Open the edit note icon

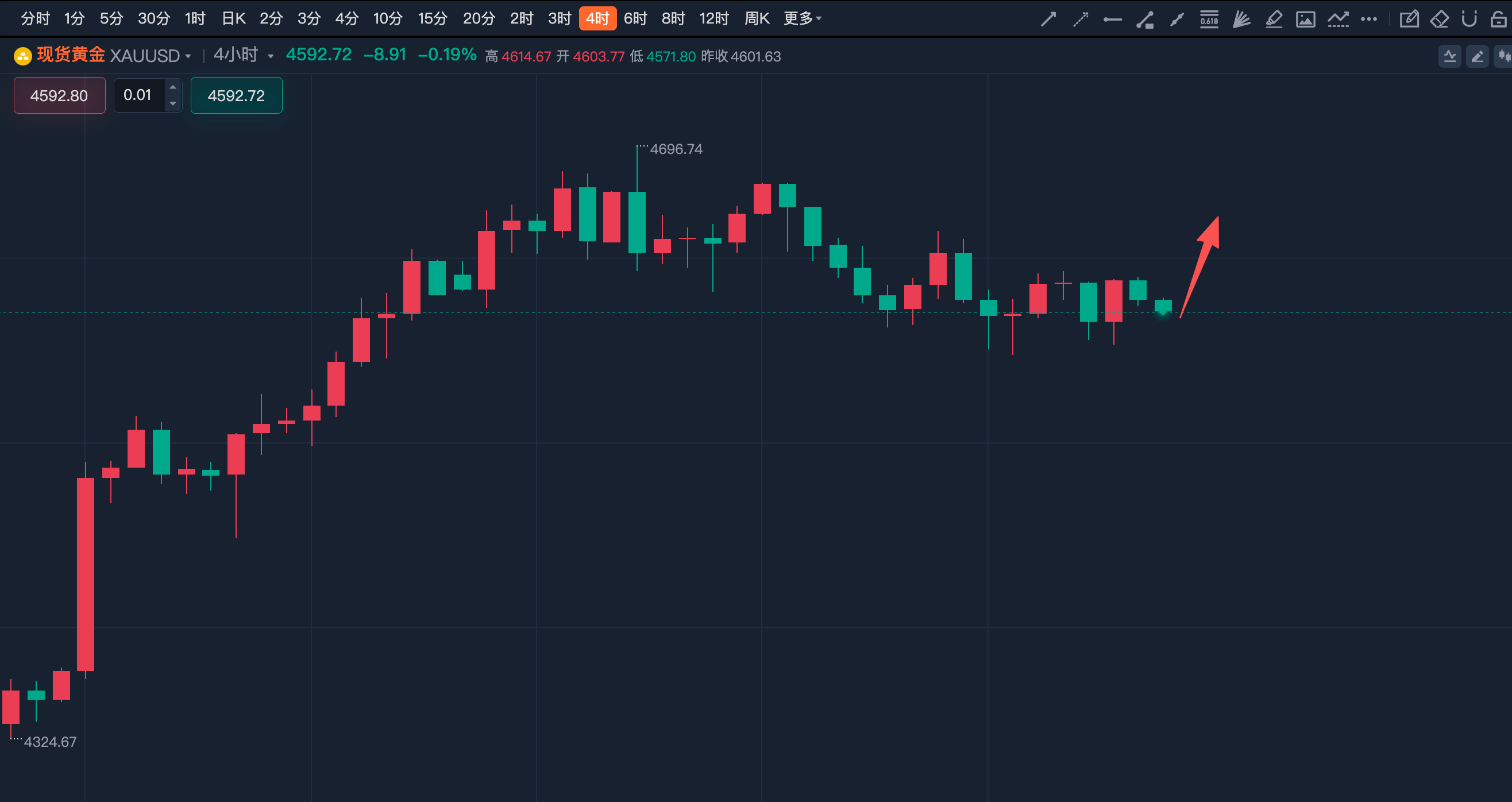pos(1409,20)
